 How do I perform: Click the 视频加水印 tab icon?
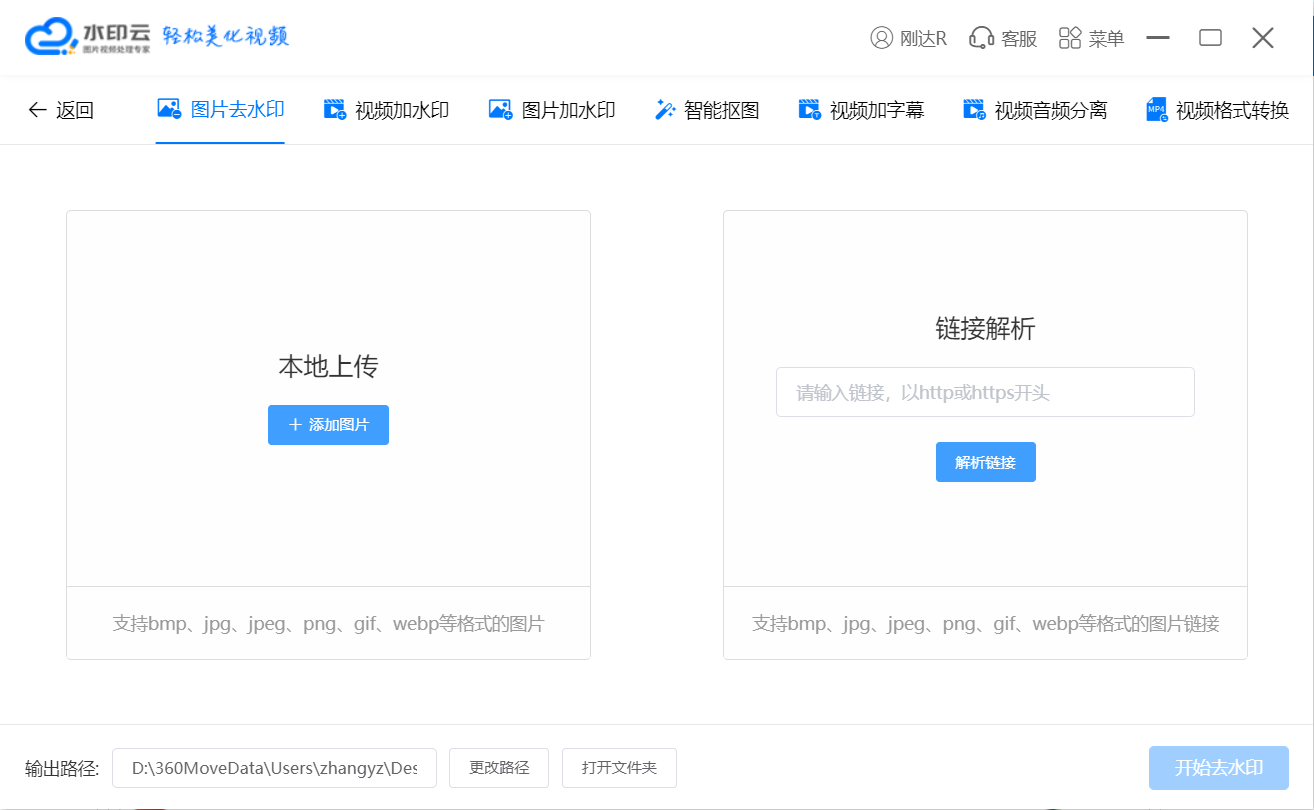[x=335, y=110]
